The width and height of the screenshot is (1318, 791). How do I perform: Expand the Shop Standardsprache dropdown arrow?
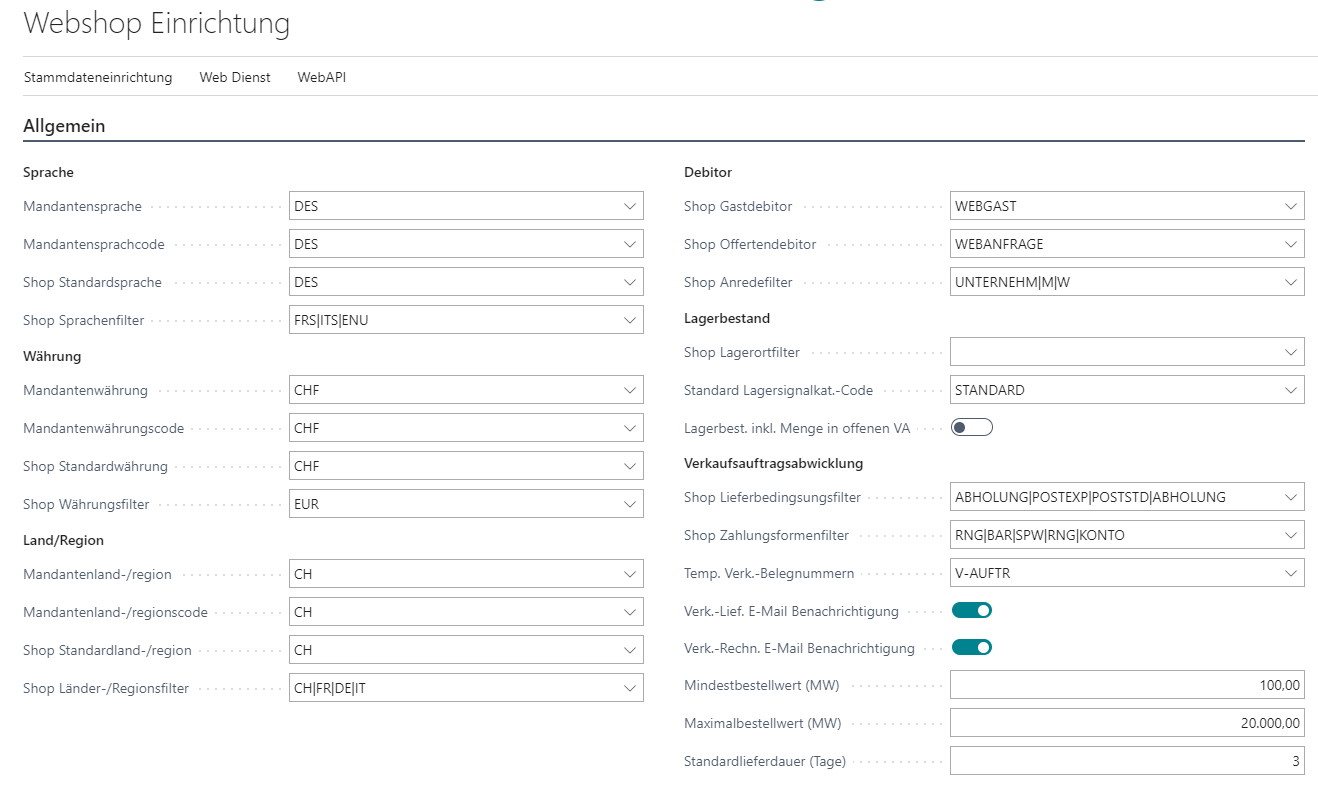630,282
